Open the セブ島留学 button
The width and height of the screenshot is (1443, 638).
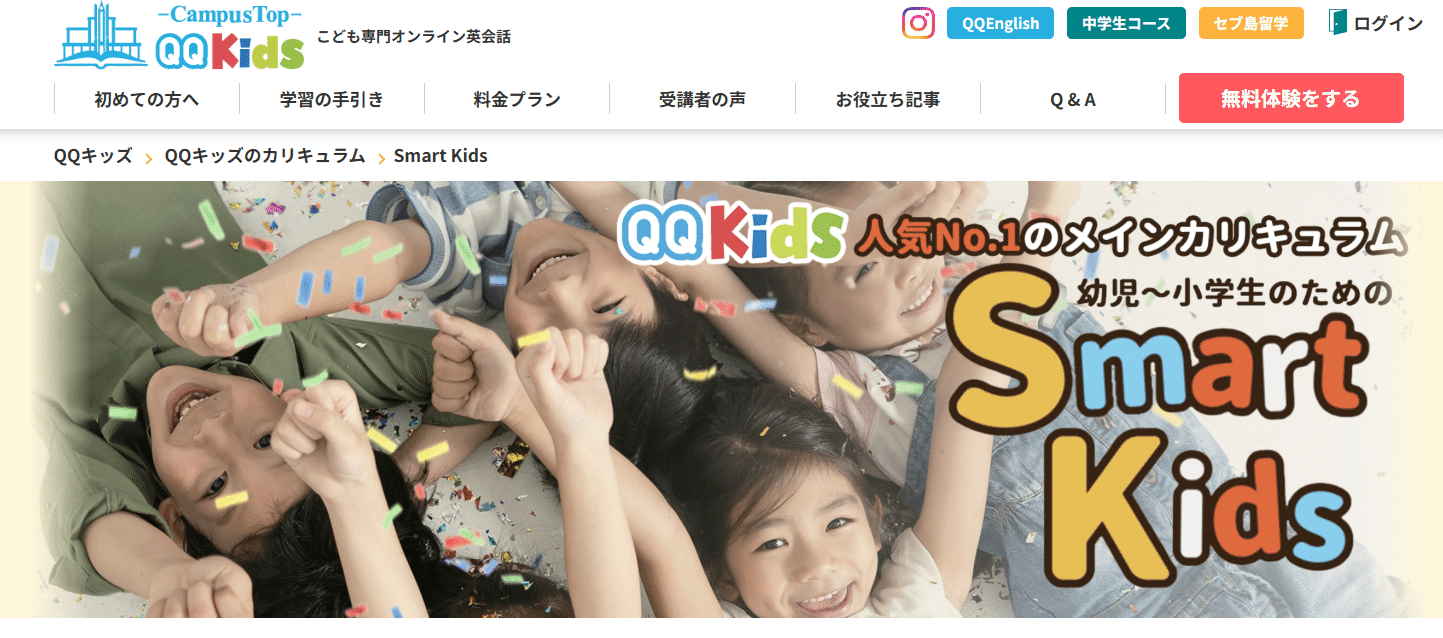[x=1251, y=23]
